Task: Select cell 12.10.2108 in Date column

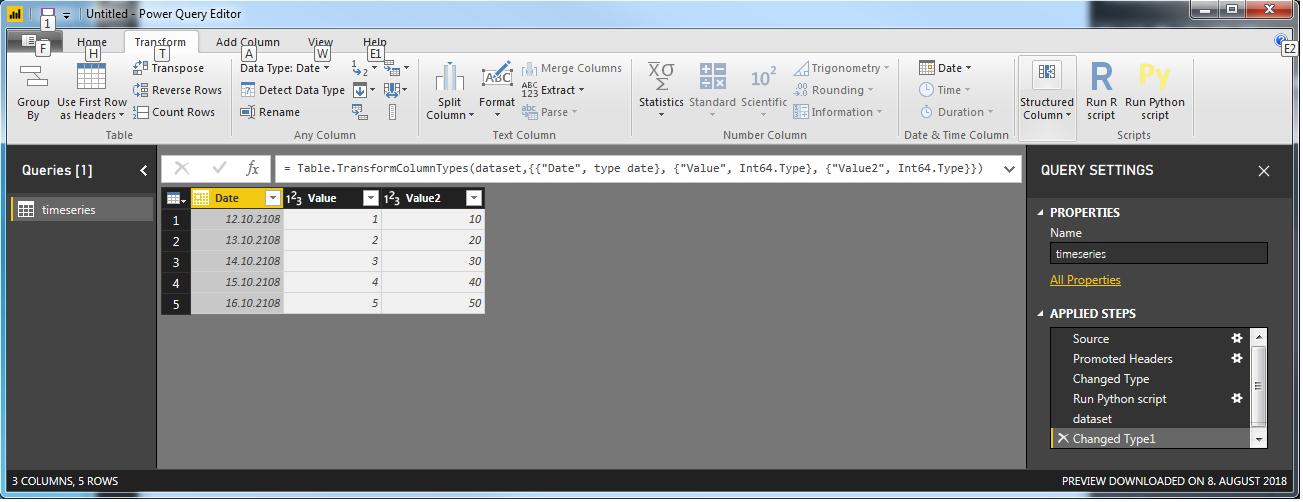Action: [x=237, y=219]
